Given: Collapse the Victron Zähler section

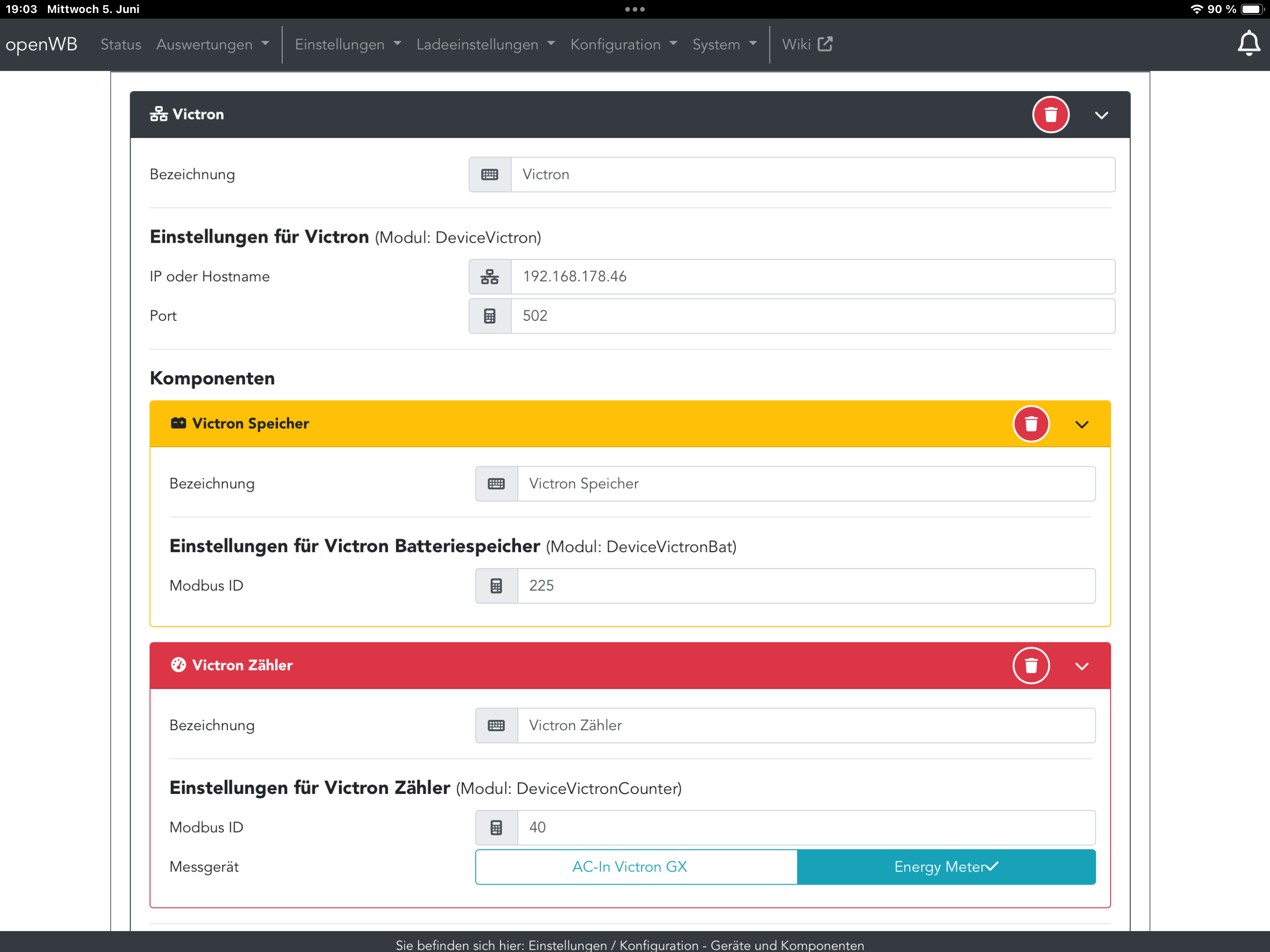Looking at the screenshot, I should (x=1081, y=666).
